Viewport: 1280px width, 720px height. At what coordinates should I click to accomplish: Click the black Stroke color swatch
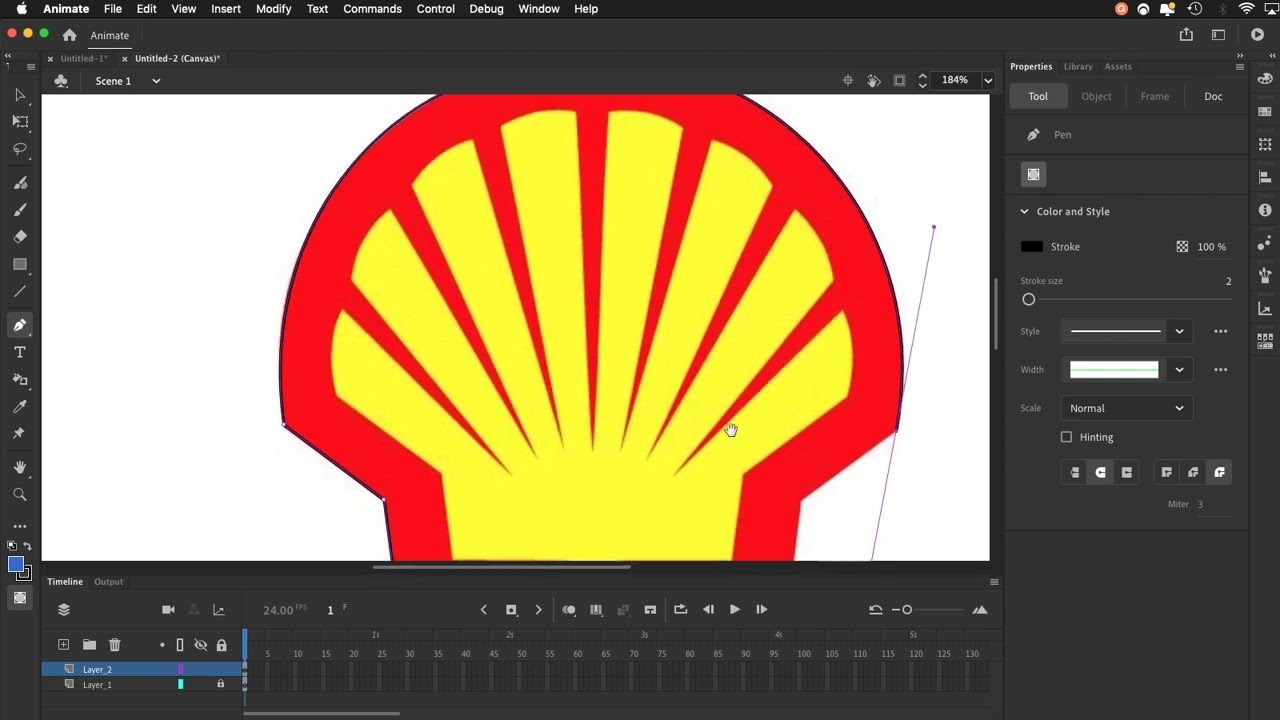tap(1032, 246)
